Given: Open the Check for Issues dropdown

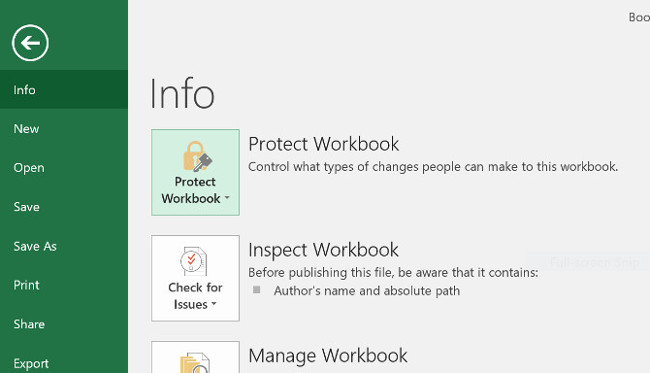Looking at the screenshot, I should (195, 278).
